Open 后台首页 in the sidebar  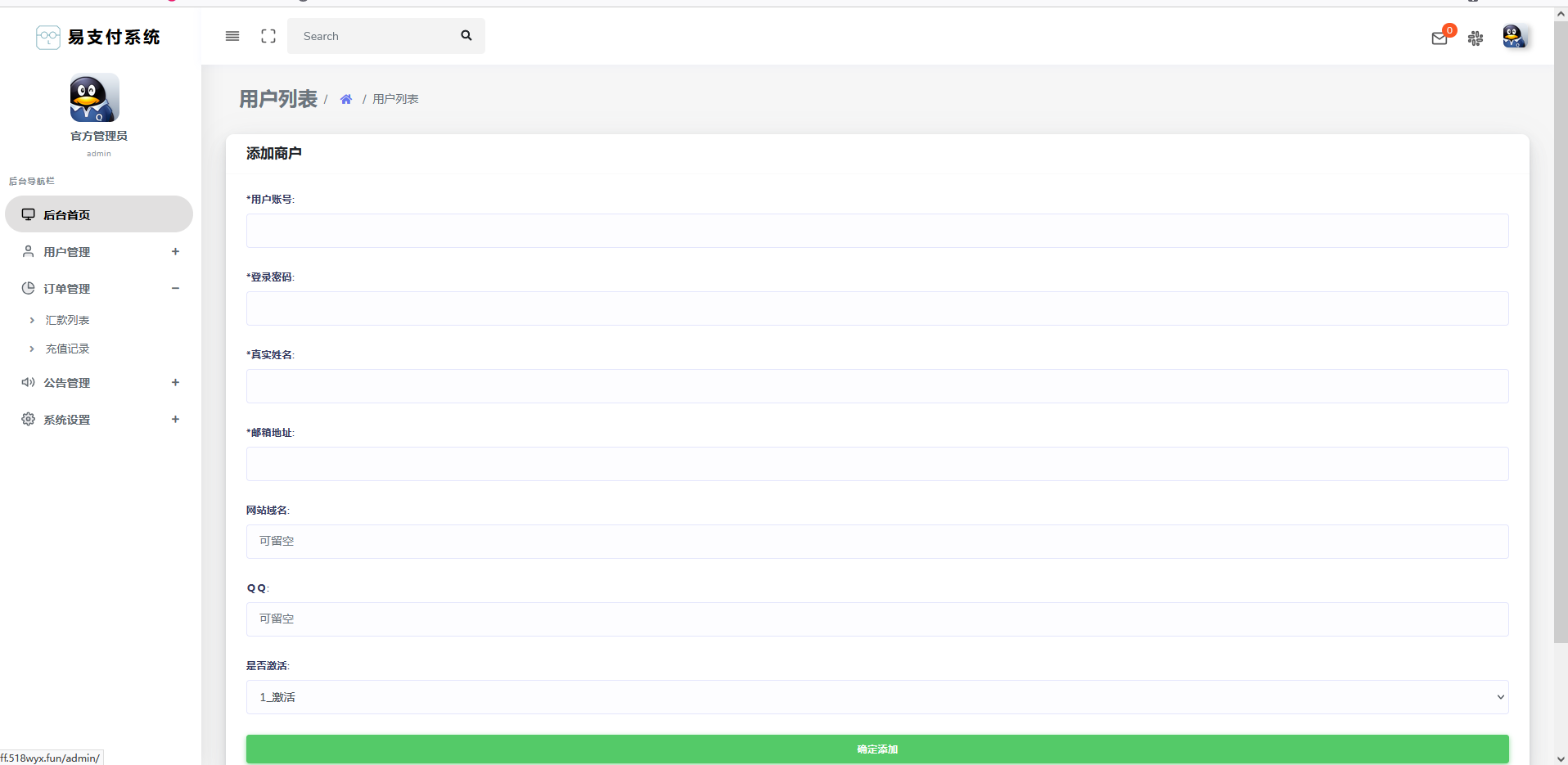point(99,214)
